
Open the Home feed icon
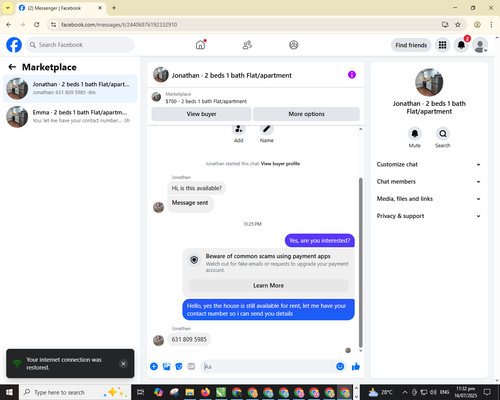click(200, 45)
